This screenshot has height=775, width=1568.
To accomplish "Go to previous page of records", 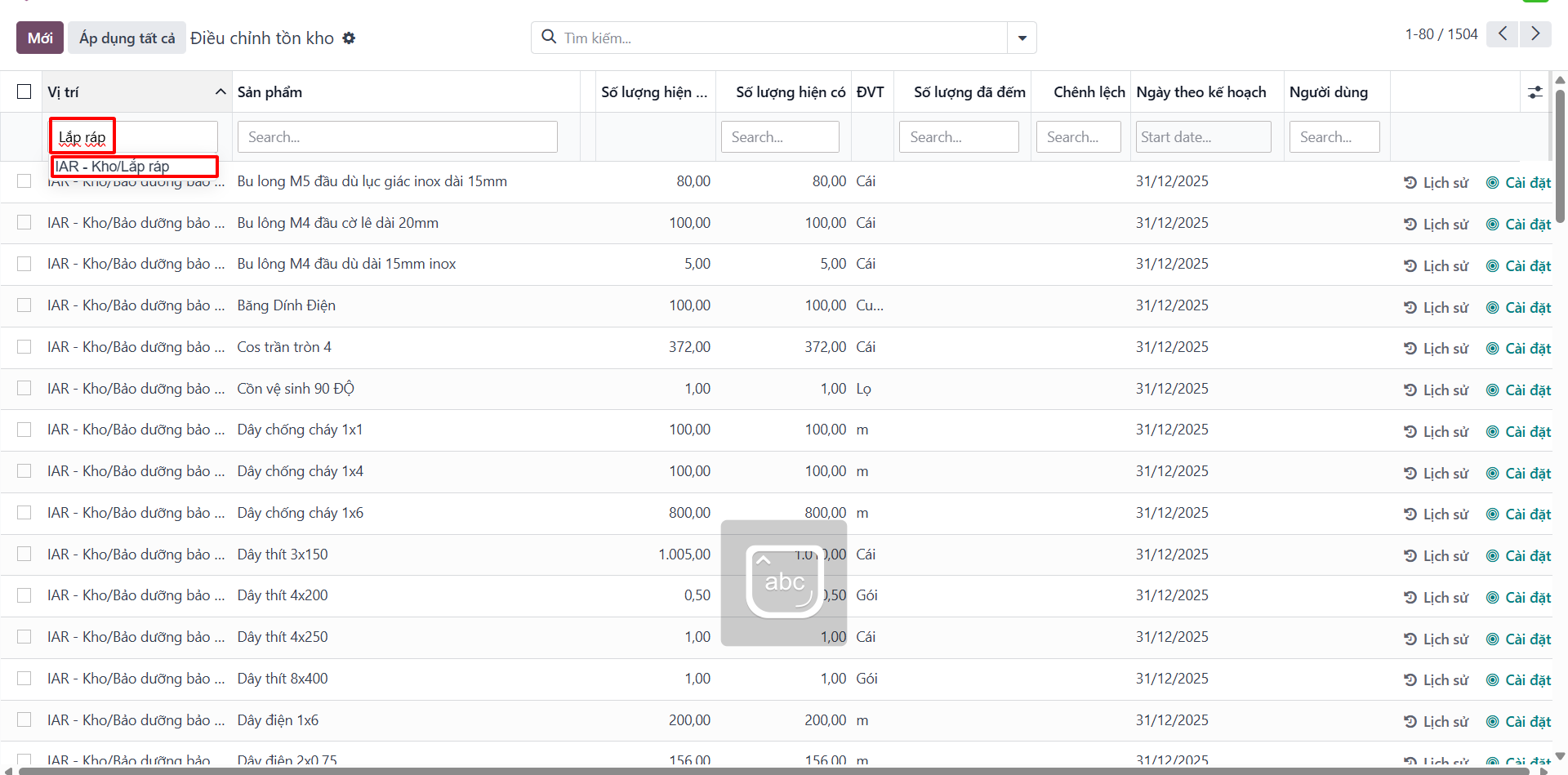I will (1503, 33).
